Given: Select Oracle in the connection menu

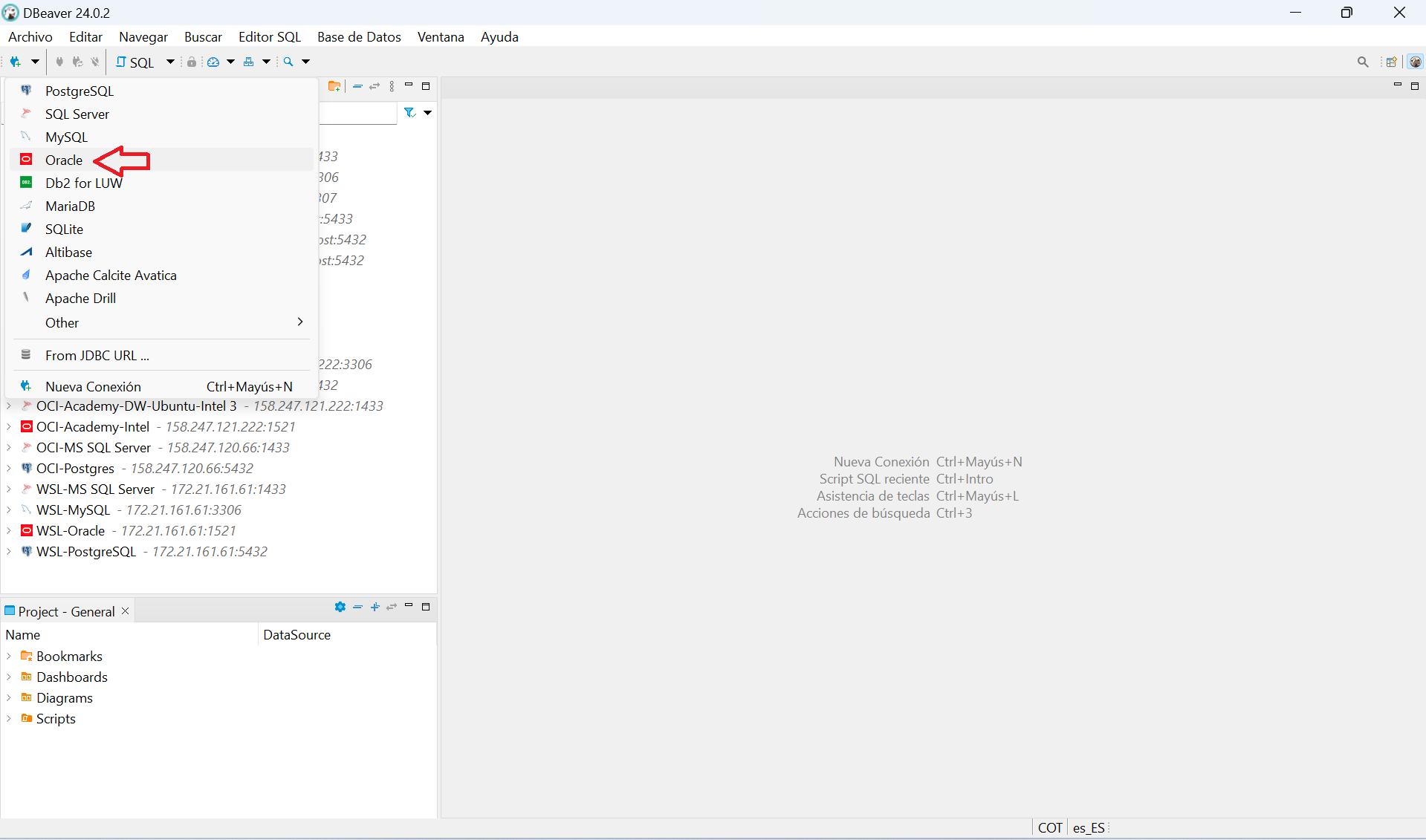Looking at the screenshot, I should point(161,160).
